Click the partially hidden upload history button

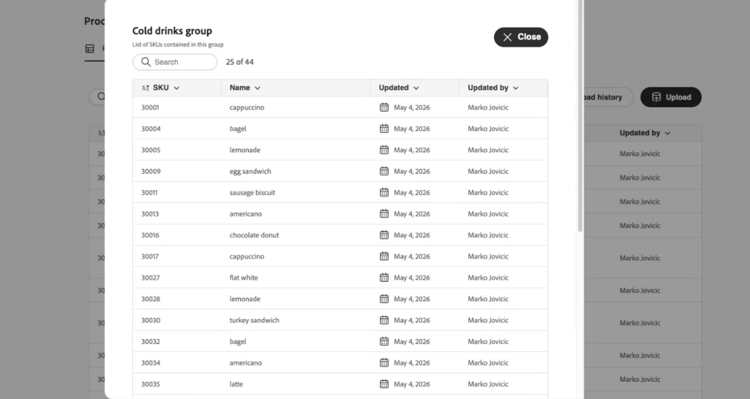[607, 97]
